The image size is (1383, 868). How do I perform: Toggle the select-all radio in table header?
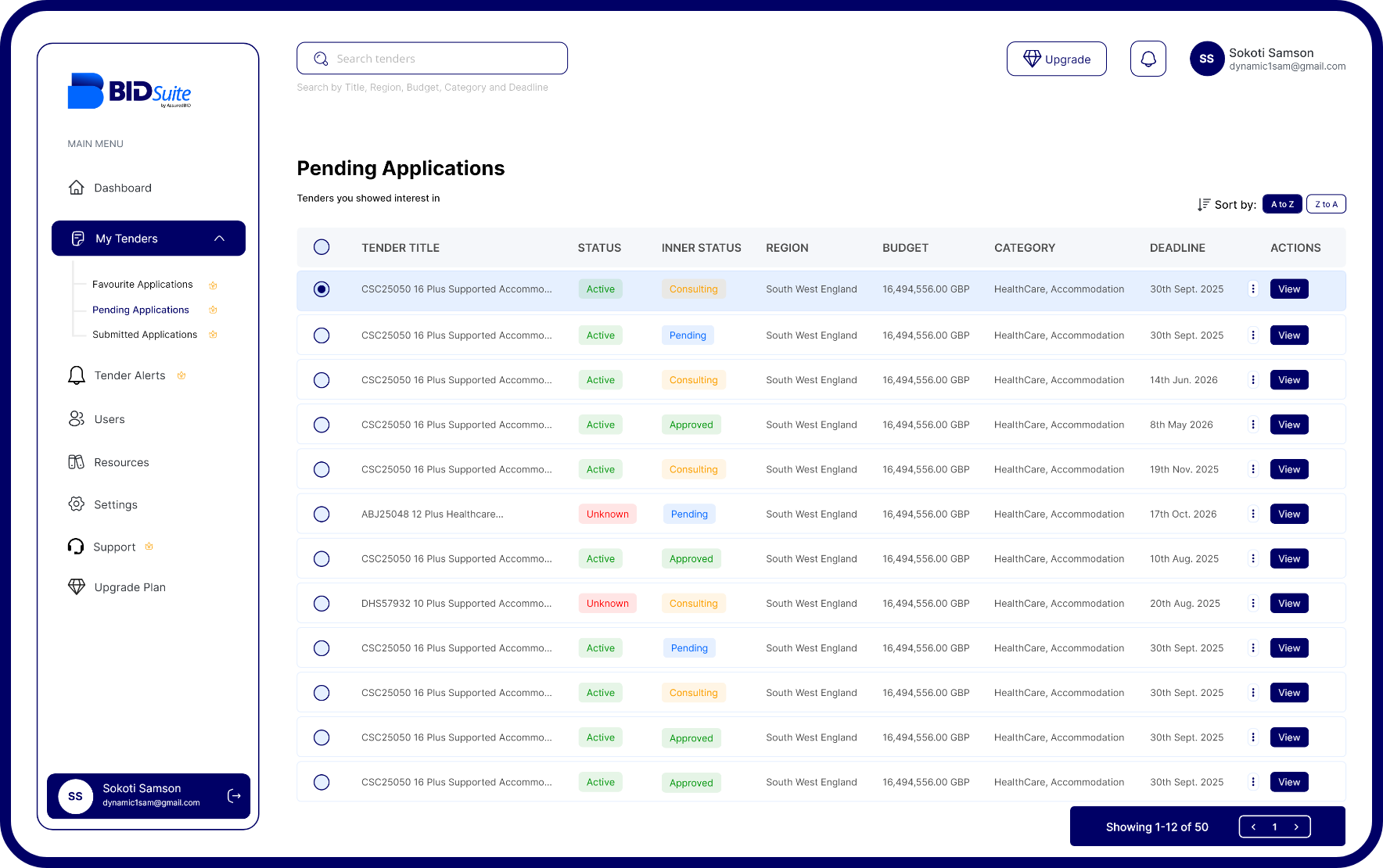pyautogui.click(x=322, y=247)
